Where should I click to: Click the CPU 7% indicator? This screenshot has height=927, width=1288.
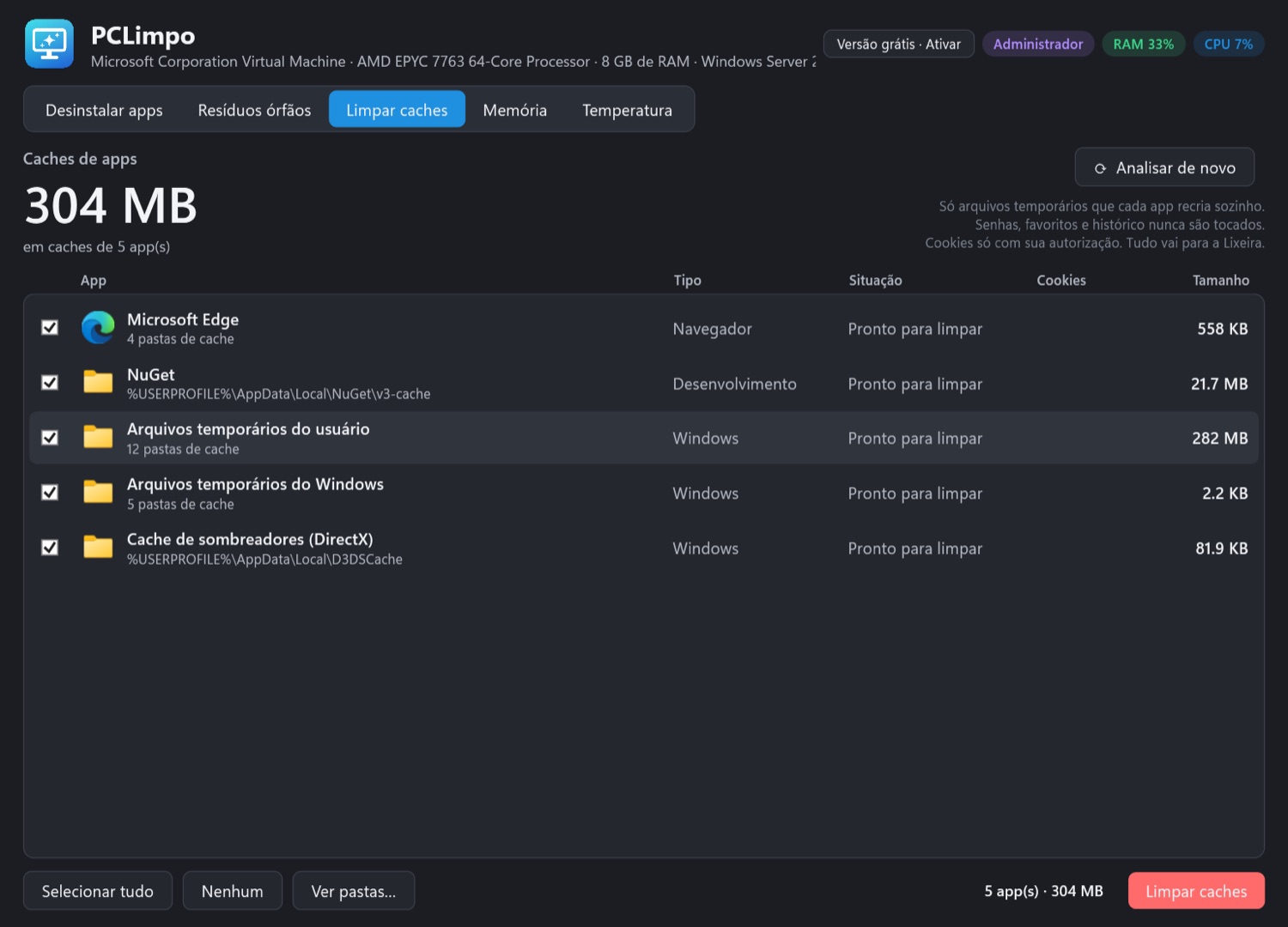tap(1228, 44)
